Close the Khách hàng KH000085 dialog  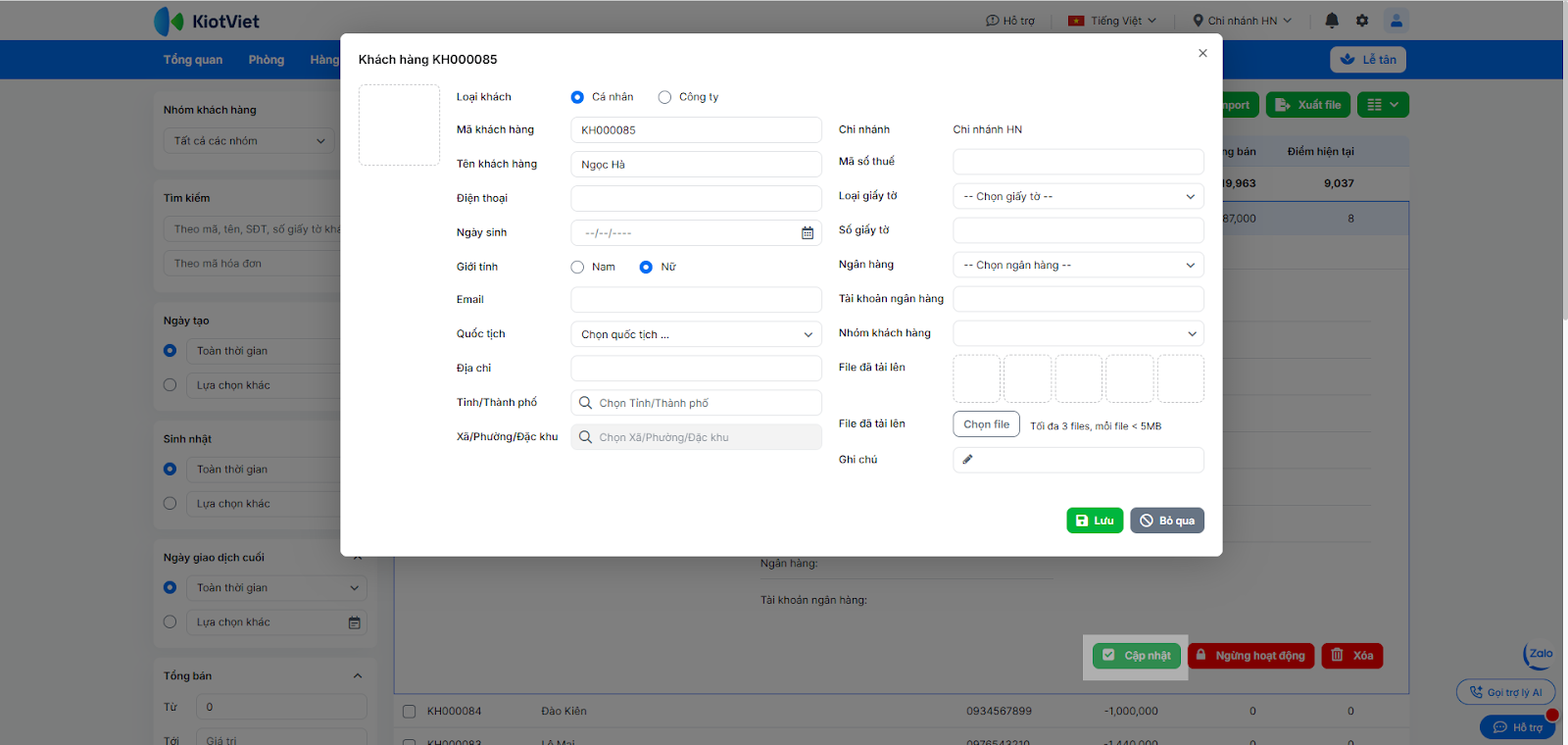point(1202,53)
